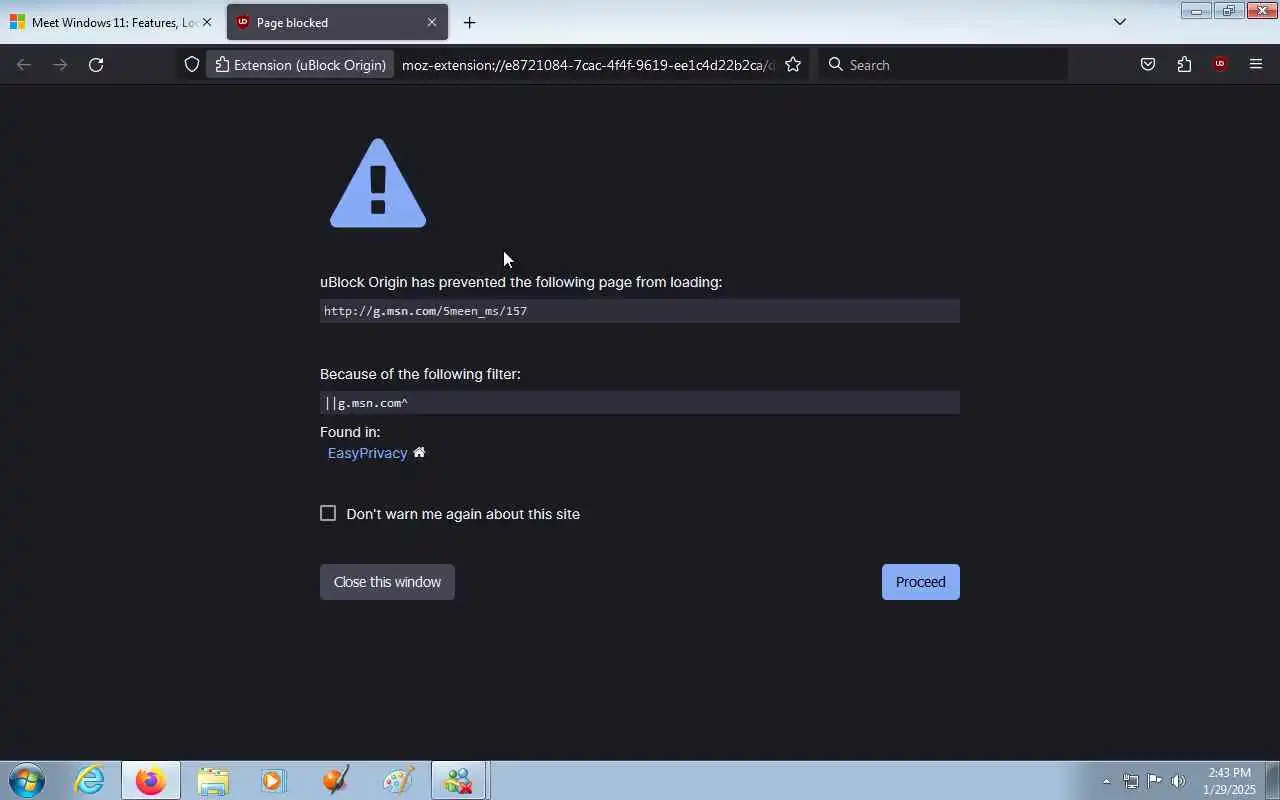Open Windows Media Player in taskbar
The width and height of the screenshot is (1280, 800).
click(274, 780)
